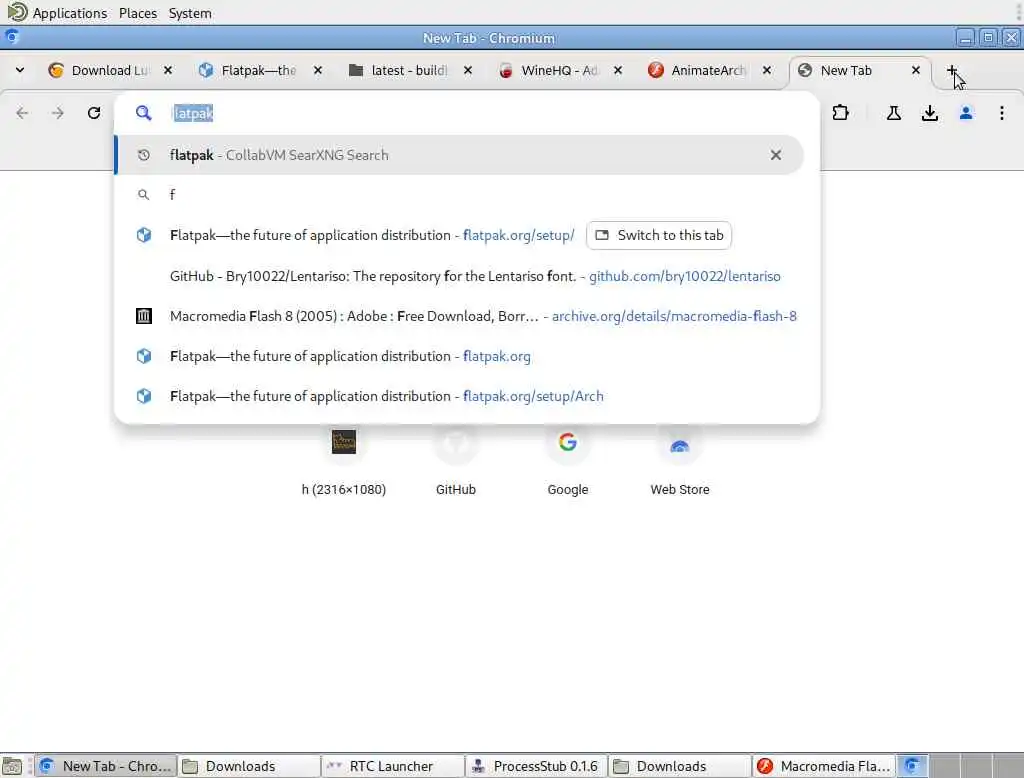Close the WineHQ tab
Viewport: 1024px width, 778px height.
618,70
